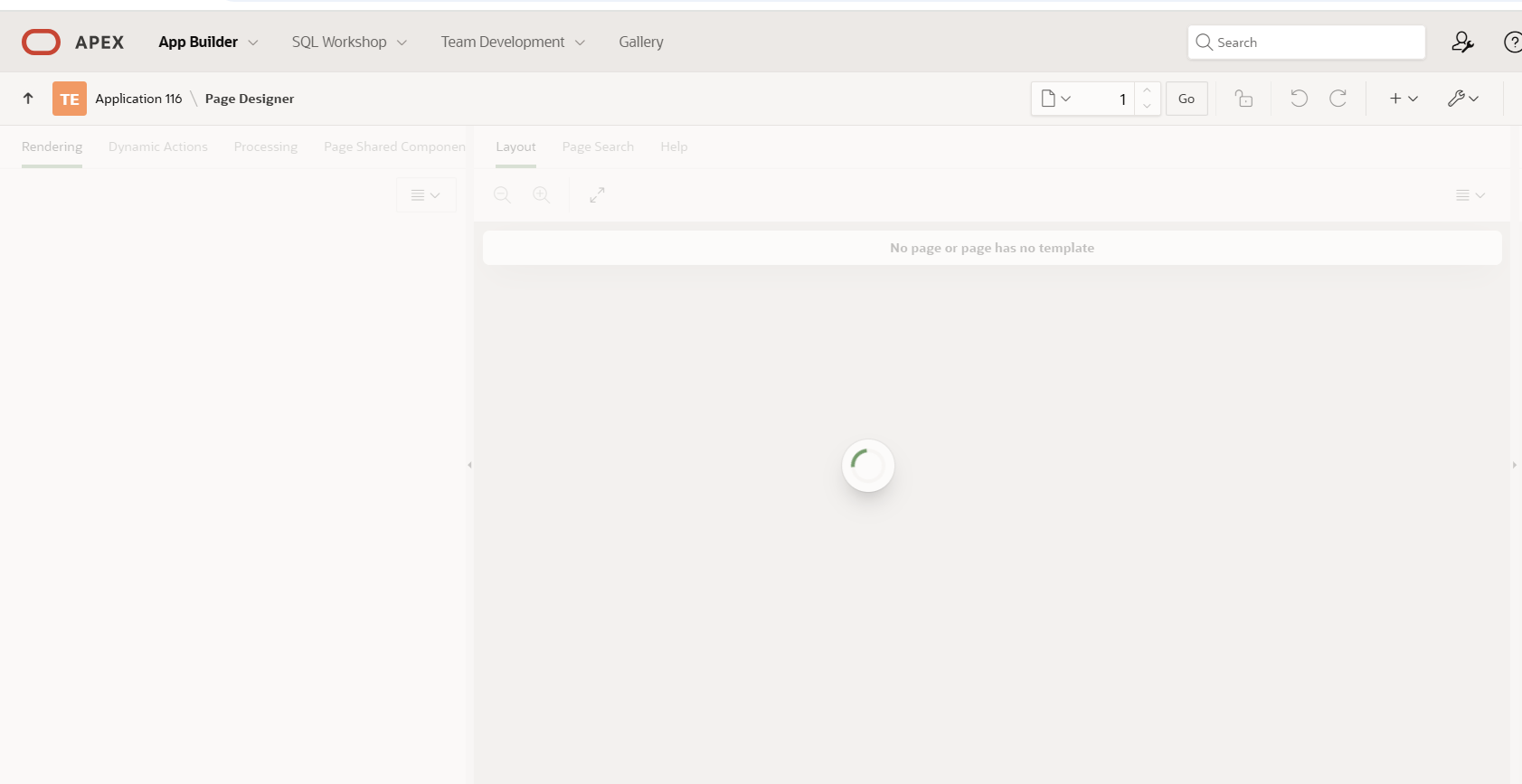Open the Application 116 breadcrumb link

click(x=138, y=99)
